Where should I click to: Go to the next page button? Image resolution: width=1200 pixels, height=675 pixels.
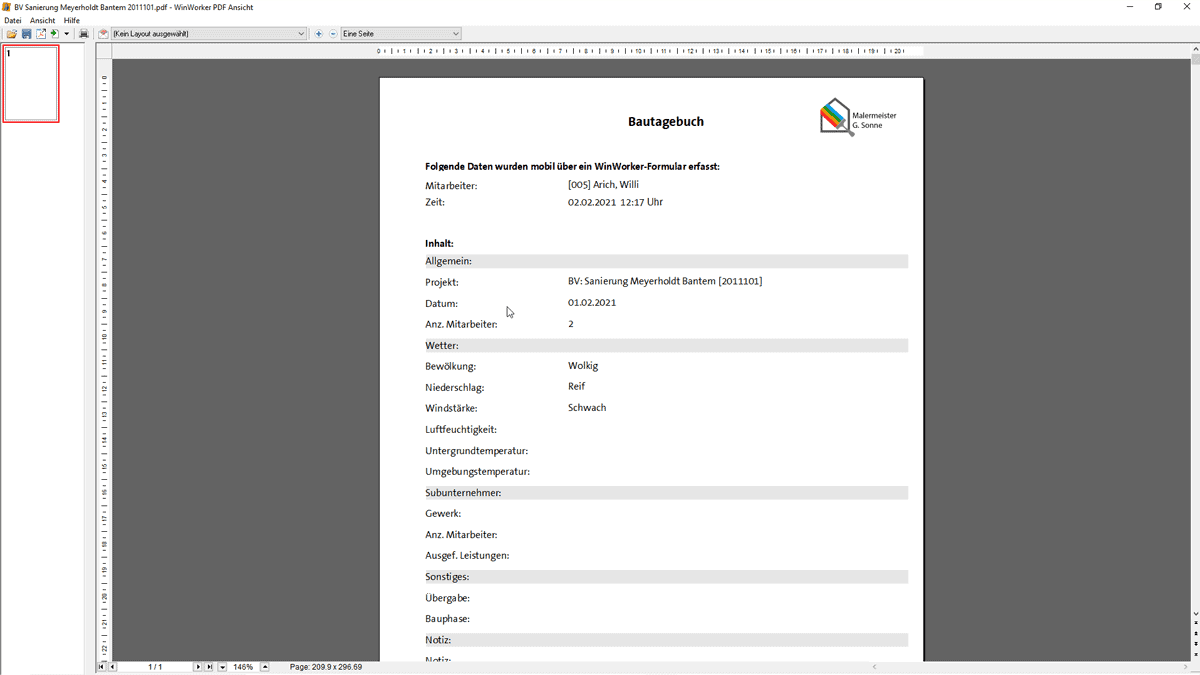198,667
